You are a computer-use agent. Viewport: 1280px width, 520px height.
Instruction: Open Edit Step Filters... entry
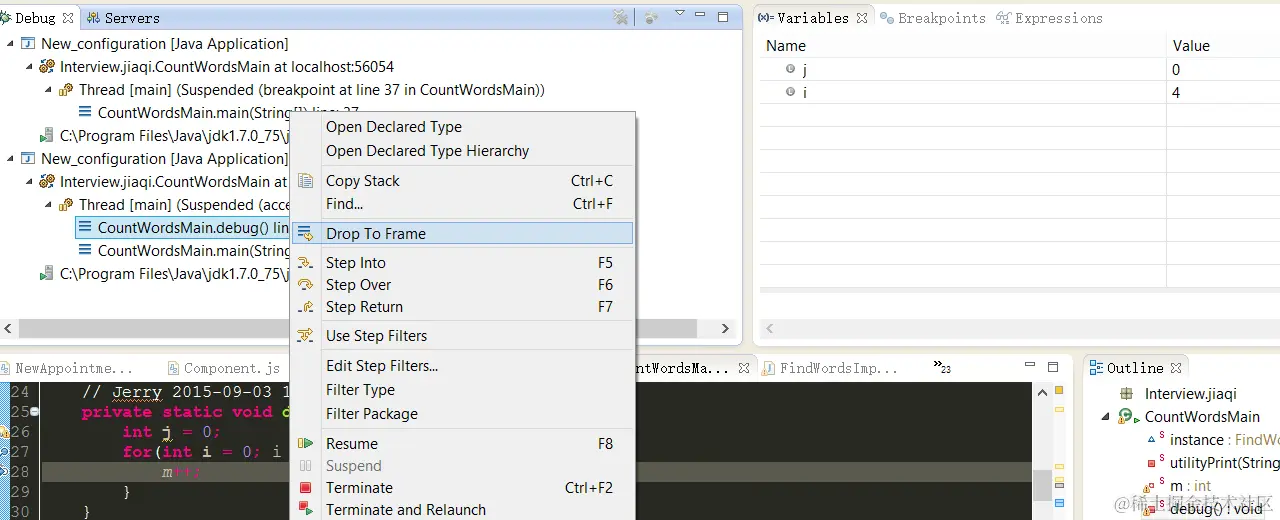[462, 366]
